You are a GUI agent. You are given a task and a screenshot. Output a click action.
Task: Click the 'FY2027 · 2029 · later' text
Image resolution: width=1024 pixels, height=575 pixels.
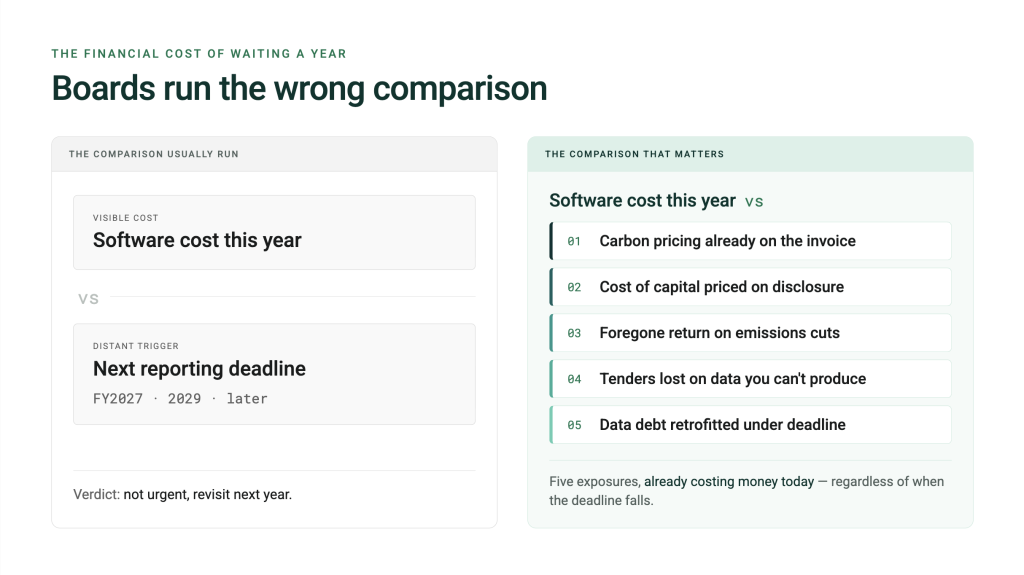180,399
